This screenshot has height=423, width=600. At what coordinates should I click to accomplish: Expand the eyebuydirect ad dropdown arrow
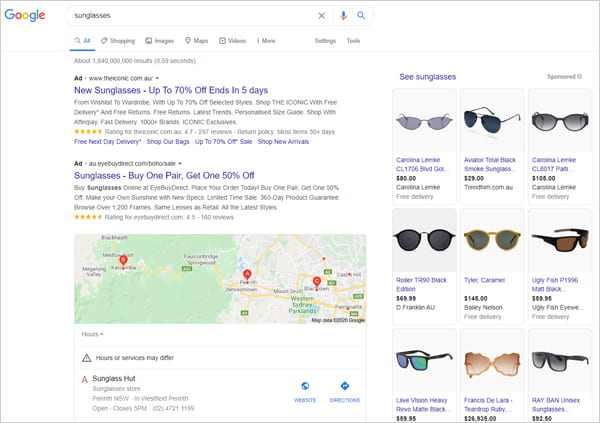180,163
